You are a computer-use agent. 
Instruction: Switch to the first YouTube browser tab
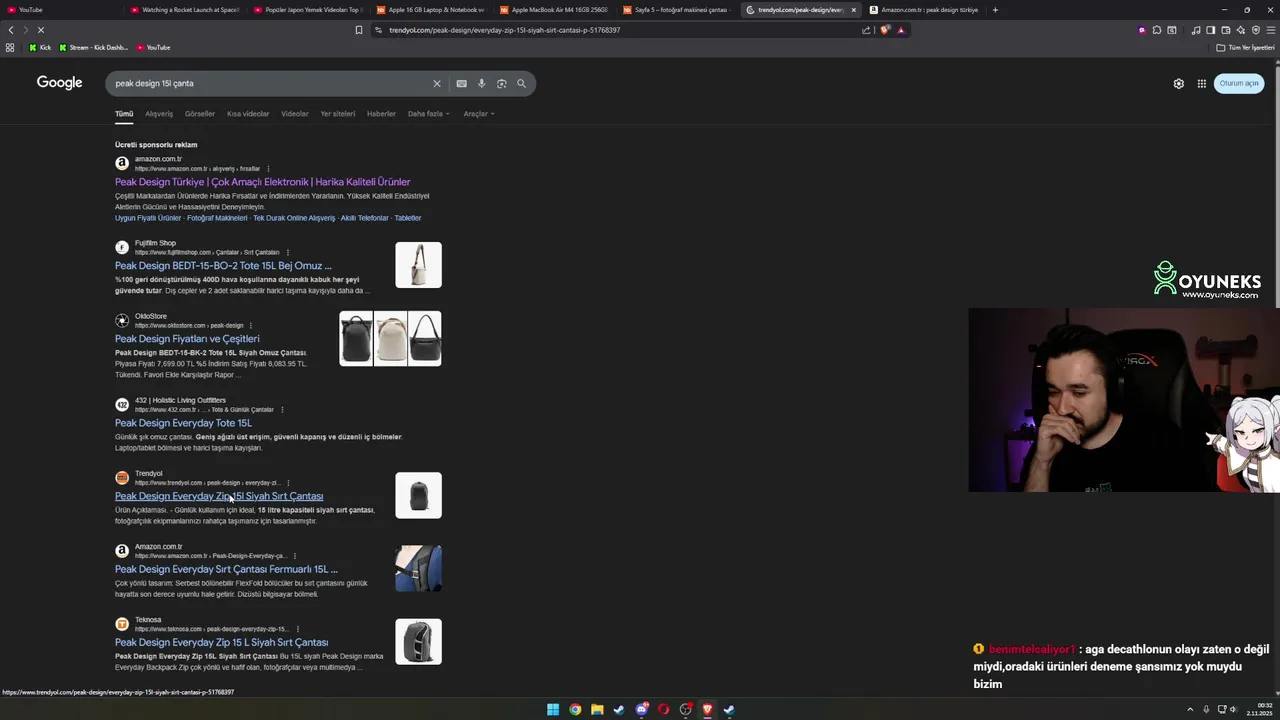pyautogui.click(x=60, y=10)
